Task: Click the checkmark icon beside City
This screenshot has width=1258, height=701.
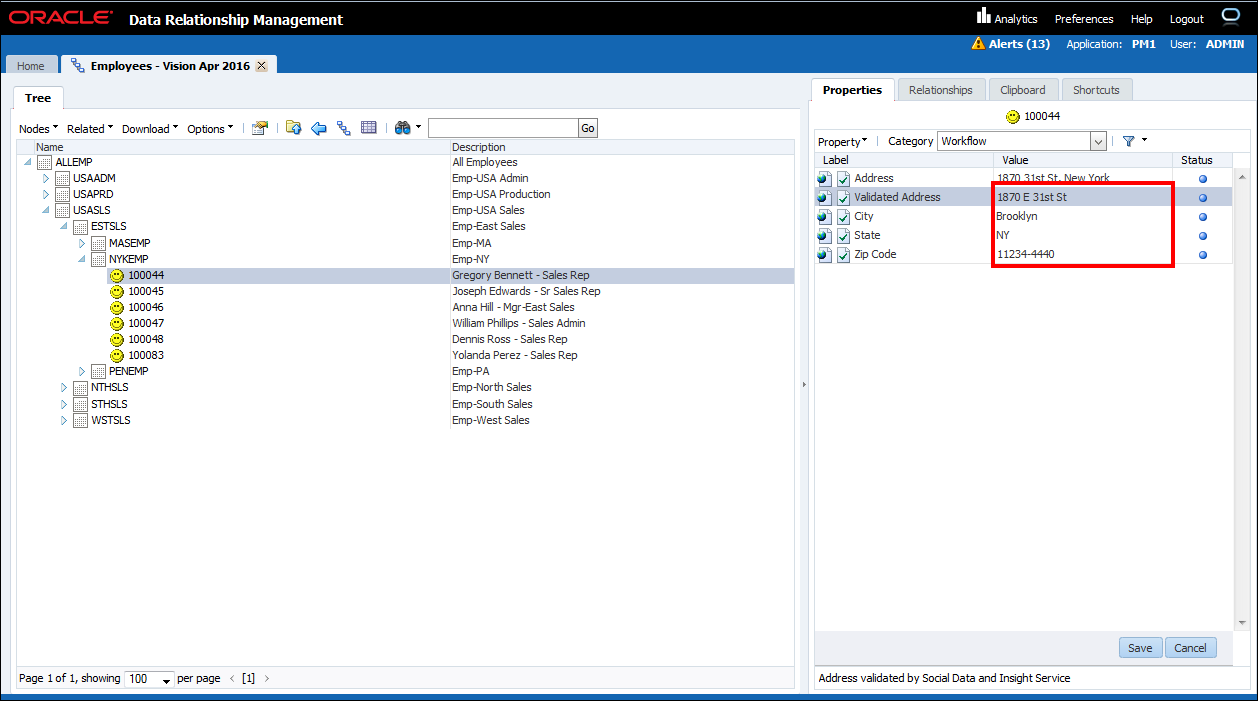Action: pos(843,217)
